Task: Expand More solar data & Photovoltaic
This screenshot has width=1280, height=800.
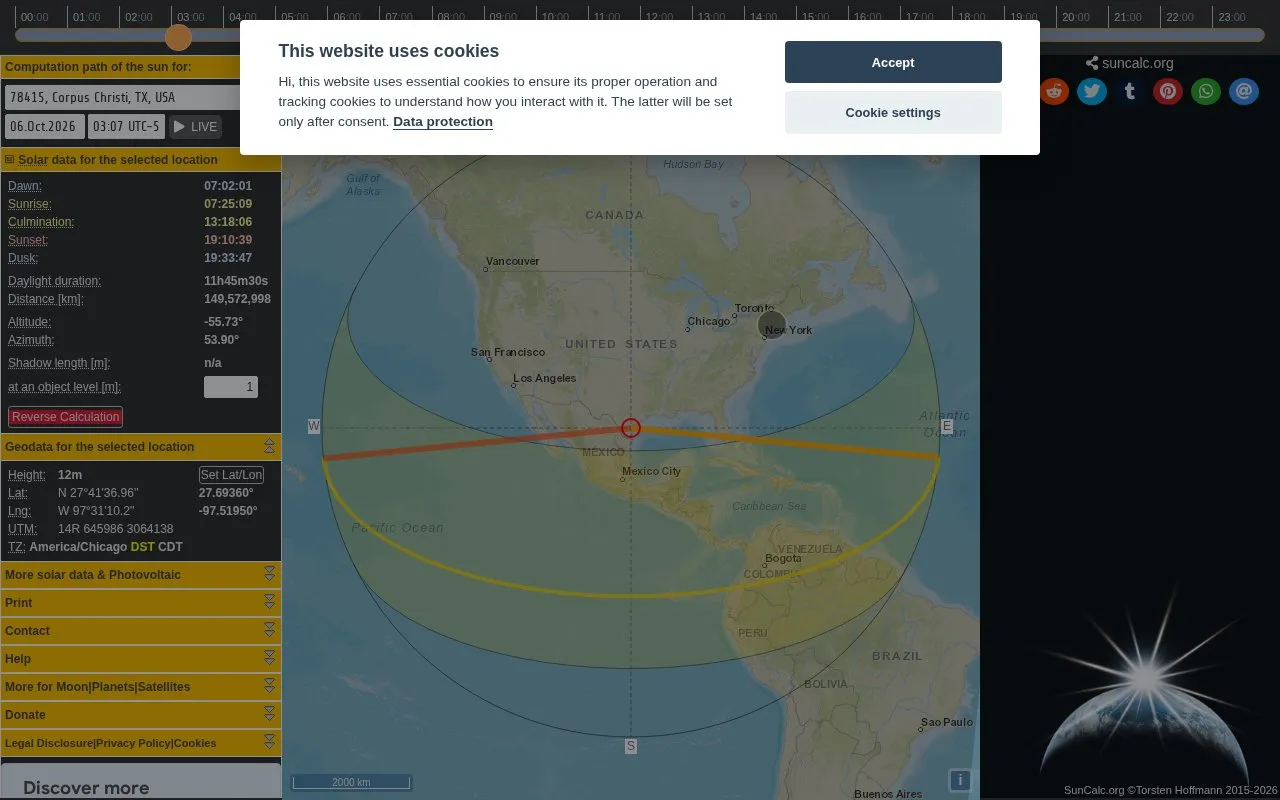Action: click(140, 575)
